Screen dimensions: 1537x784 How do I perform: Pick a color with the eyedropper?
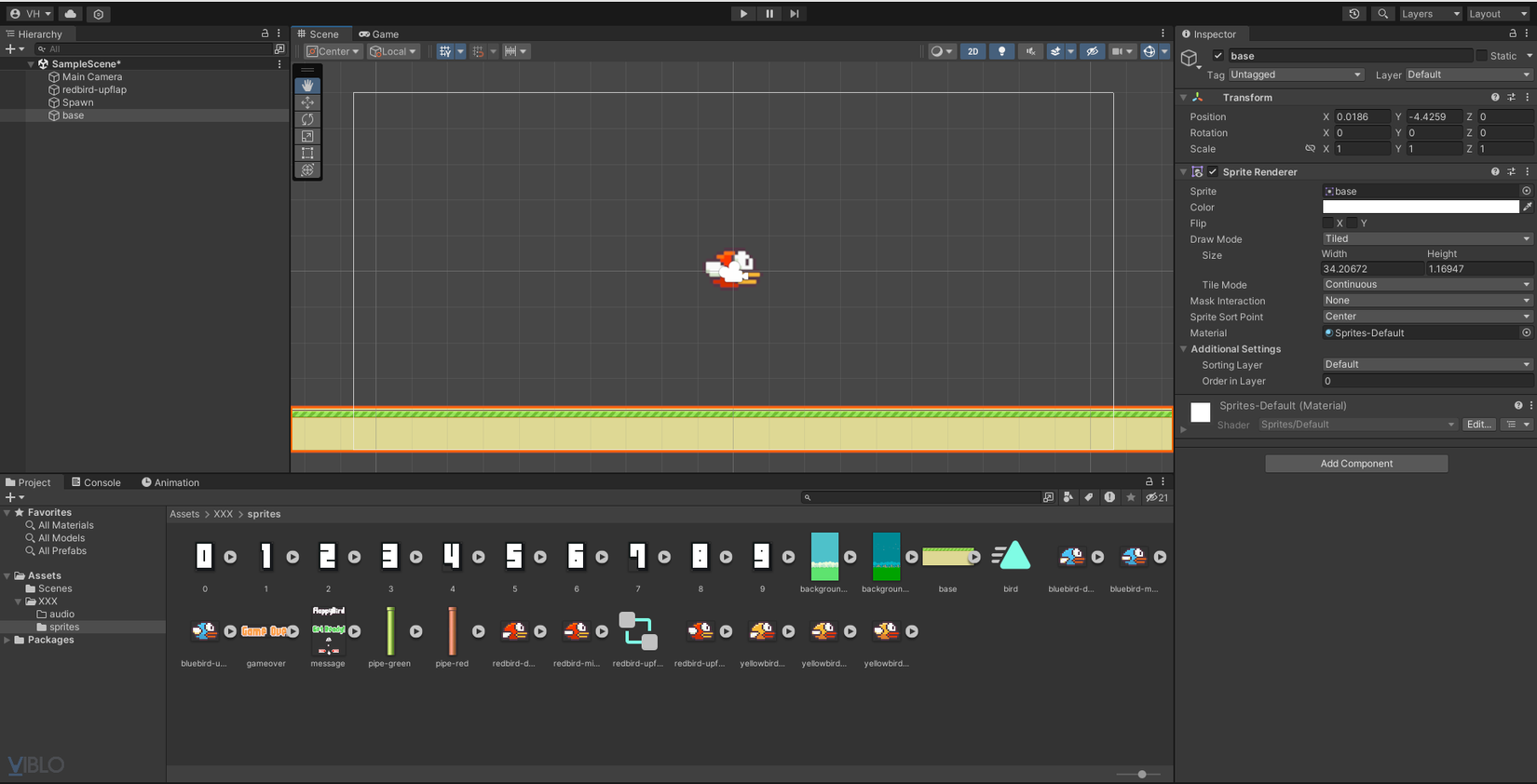1528,207
